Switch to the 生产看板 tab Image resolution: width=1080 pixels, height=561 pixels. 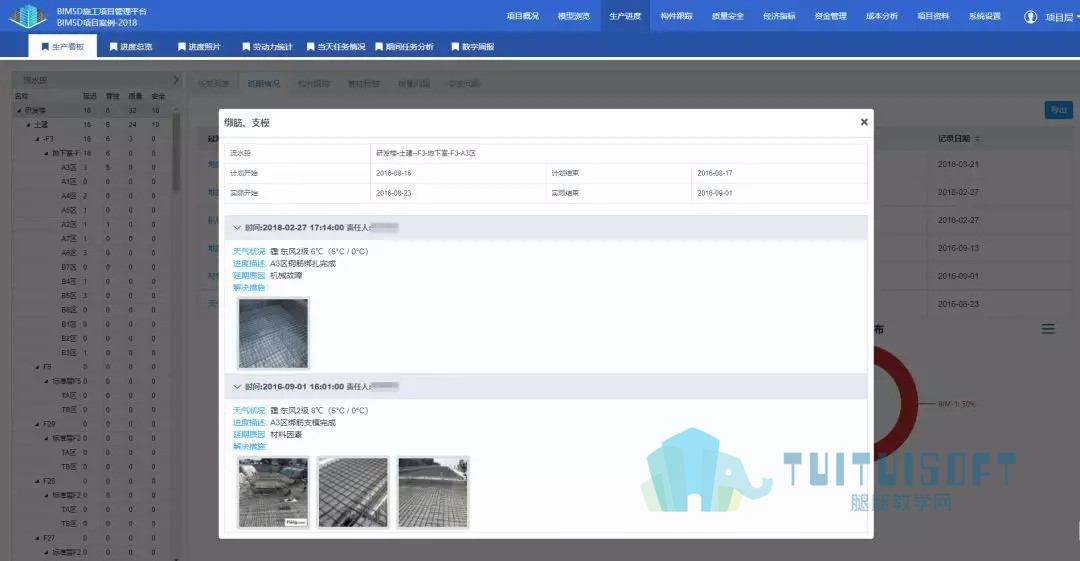click(x=63, y=46)
